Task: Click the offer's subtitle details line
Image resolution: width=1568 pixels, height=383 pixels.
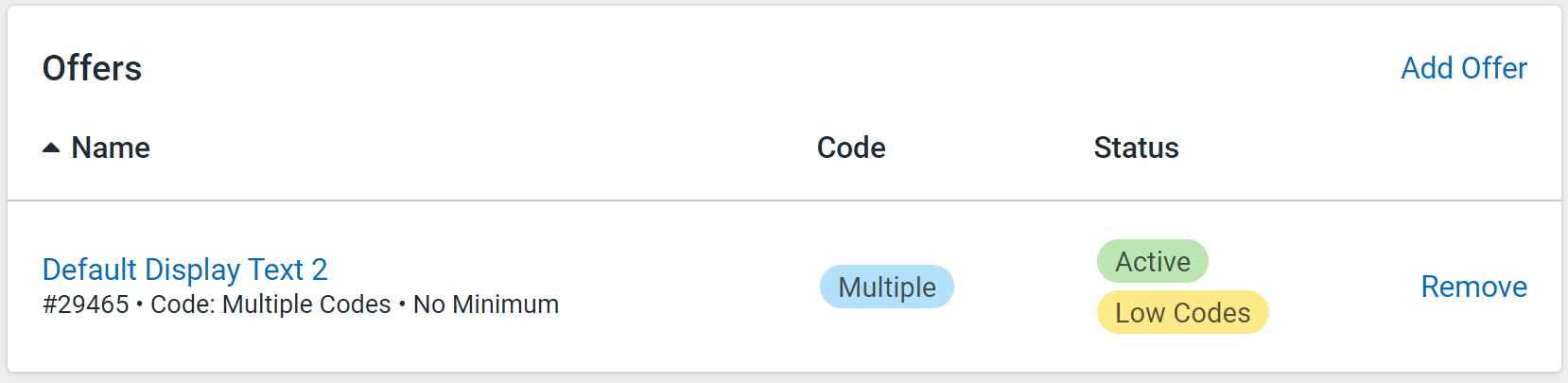Action: 301,305
